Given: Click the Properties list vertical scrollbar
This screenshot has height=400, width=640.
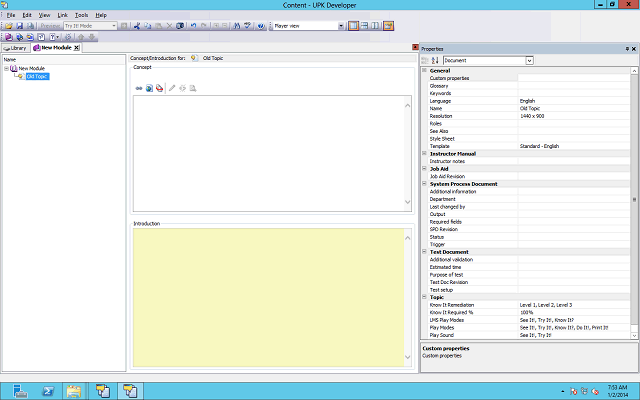Looking at the screenshot, I should point(635,200).
